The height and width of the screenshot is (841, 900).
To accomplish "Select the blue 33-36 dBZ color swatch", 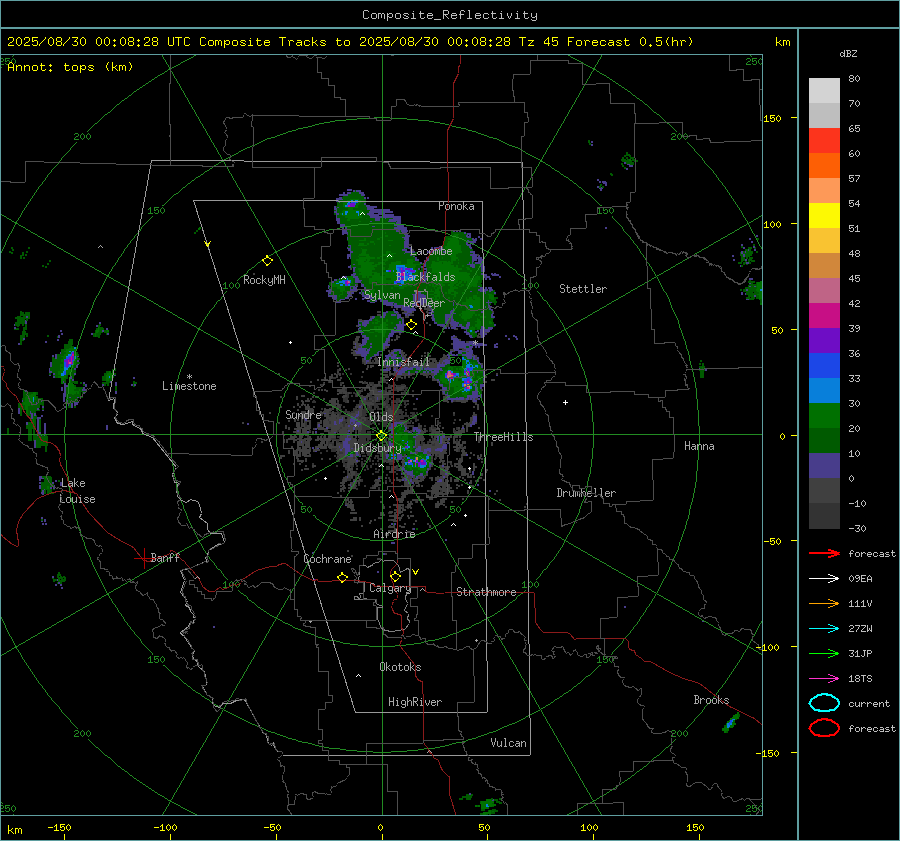I will [x=824, y=366].
